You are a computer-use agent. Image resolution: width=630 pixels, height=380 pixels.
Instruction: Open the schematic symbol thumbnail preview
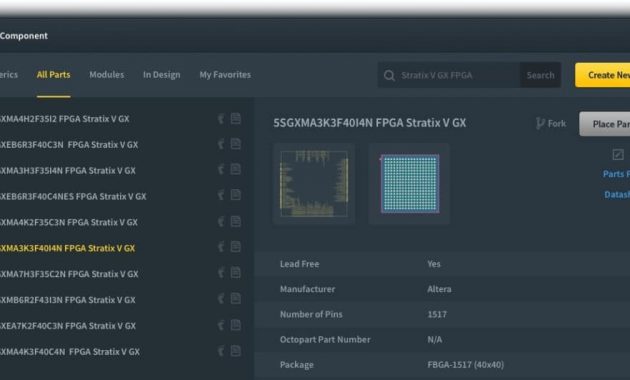point(314,184)
